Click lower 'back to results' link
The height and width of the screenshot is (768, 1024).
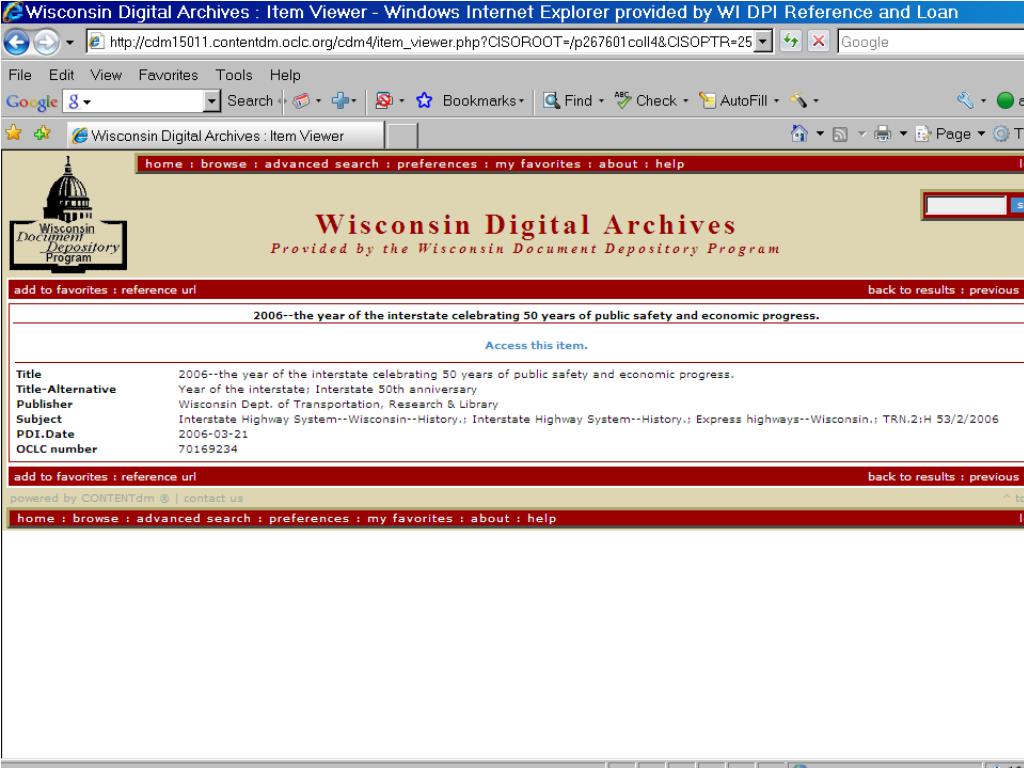tap(911, 477)
